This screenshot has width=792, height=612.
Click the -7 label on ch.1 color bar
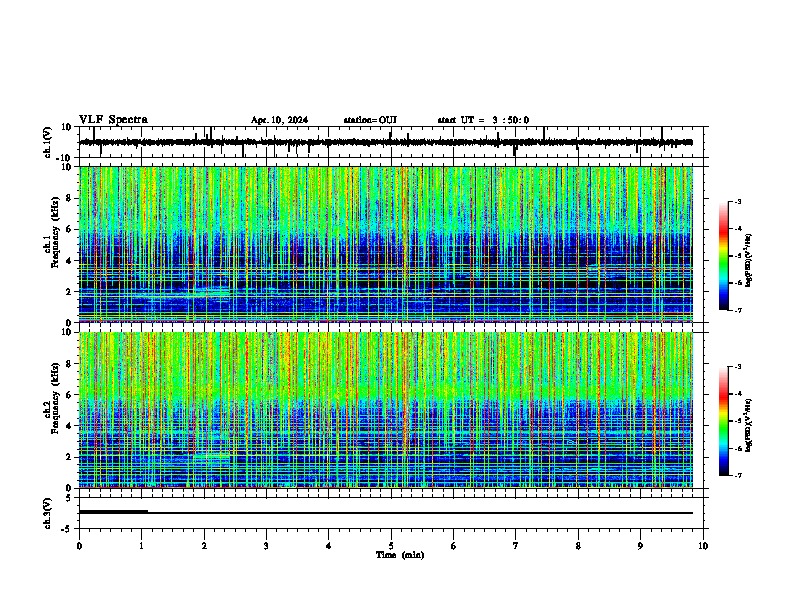pos(738,310)
